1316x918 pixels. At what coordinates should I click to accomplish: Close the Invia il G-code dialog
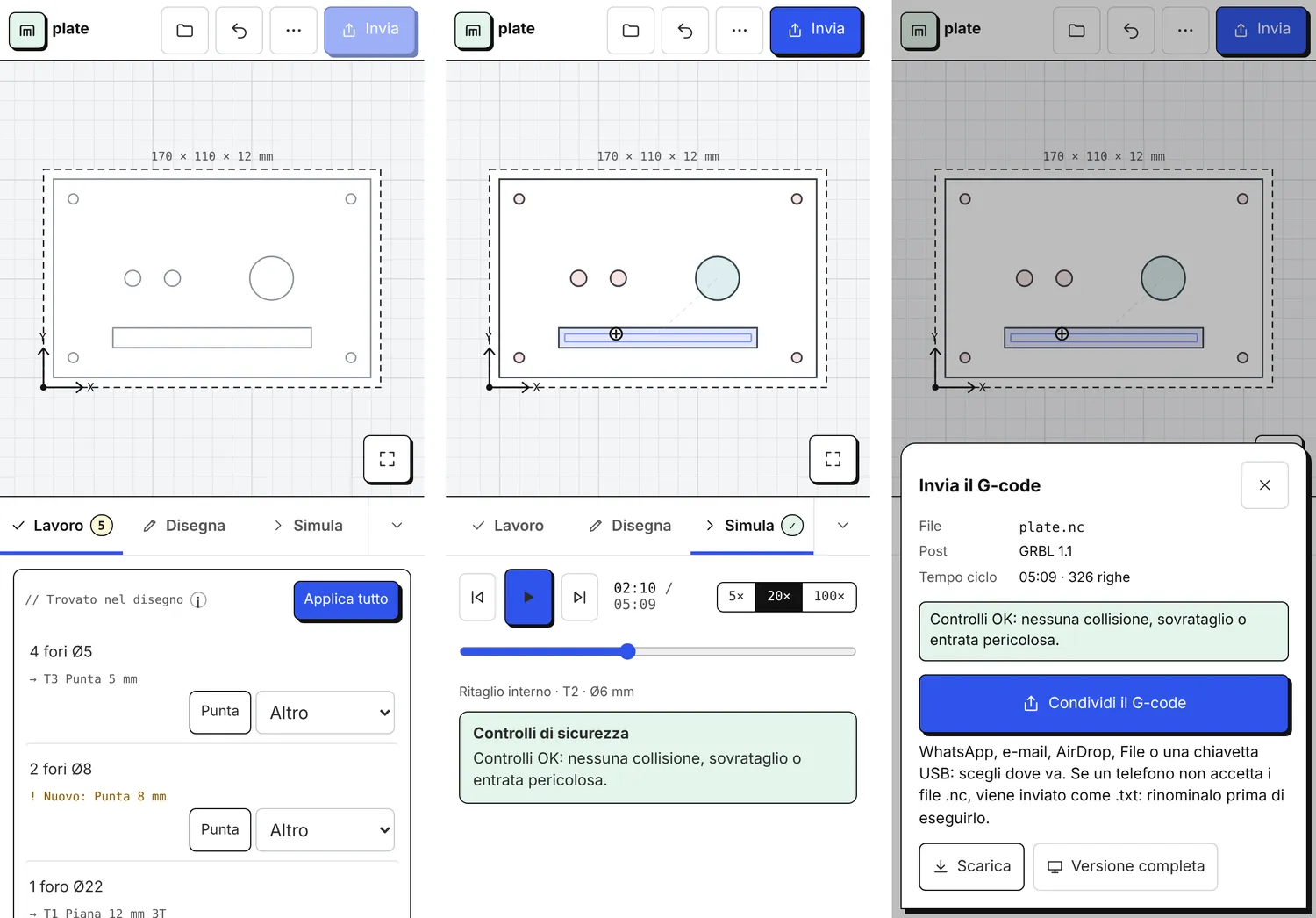(1264, 485)
